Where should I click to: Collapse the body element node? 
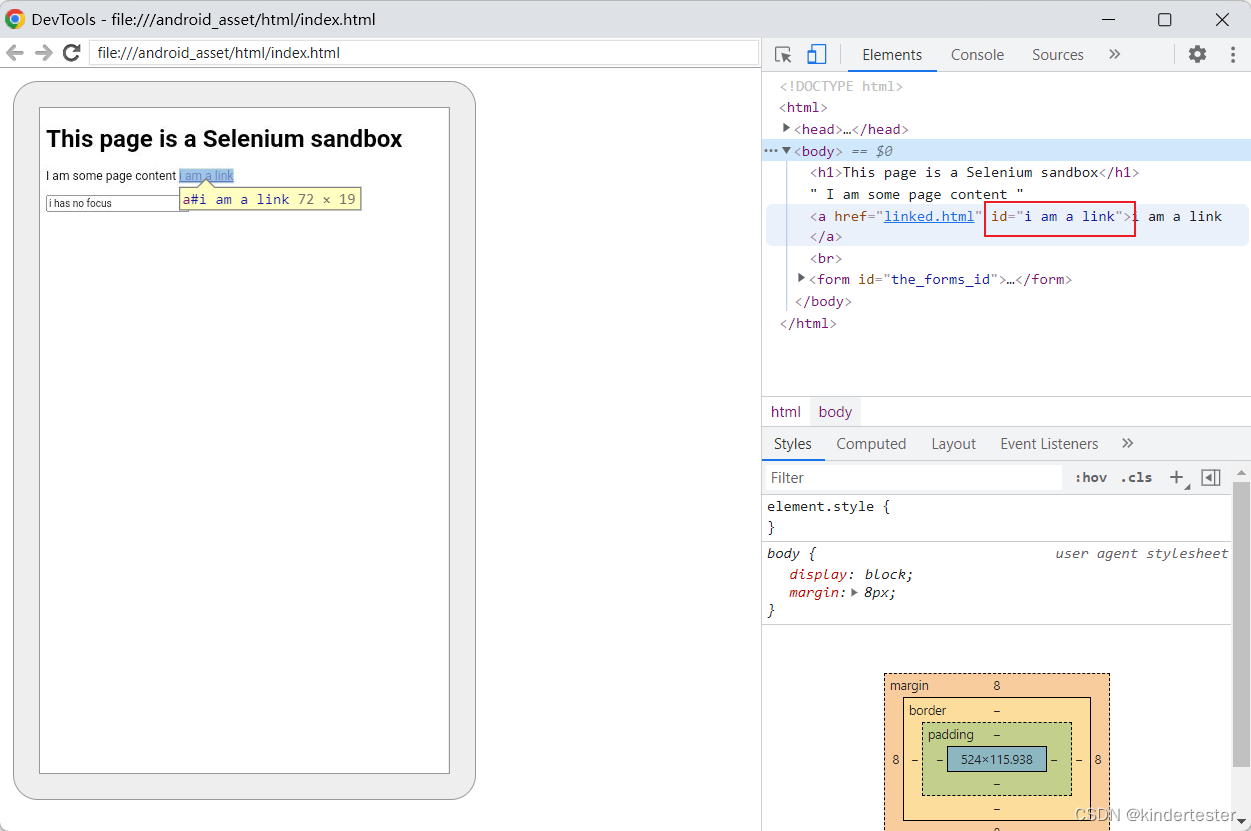787,150
